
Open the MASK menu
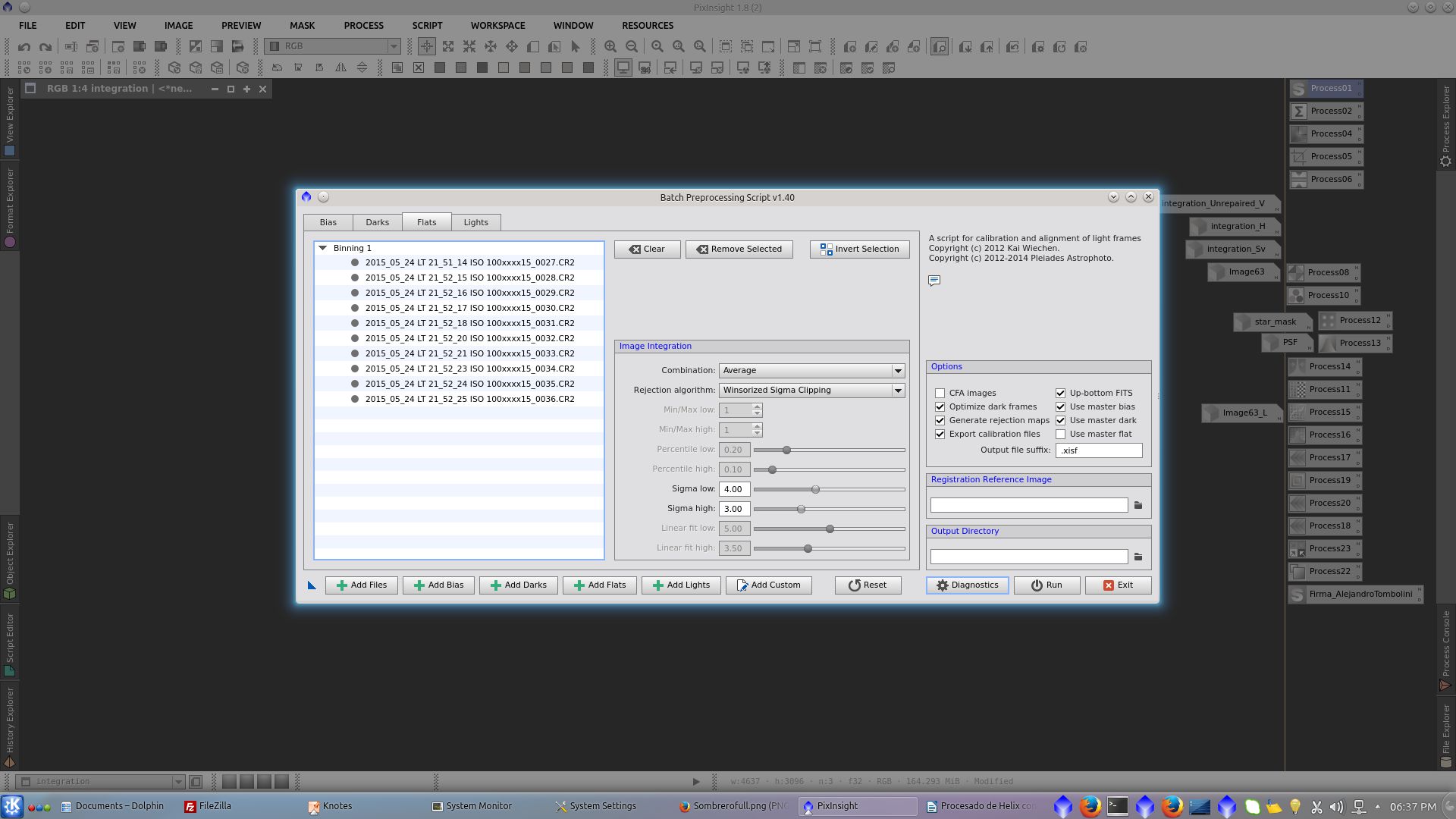pyautogui.click(x=302, y=26)
